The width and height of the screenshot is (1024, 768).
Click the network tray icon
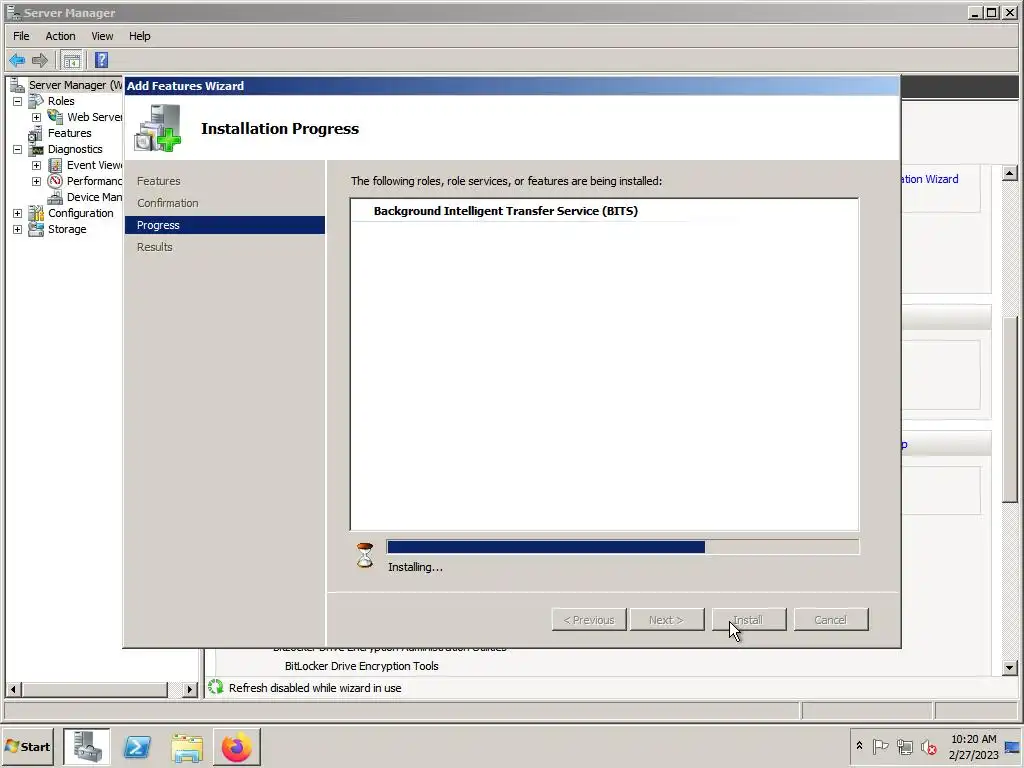[904, 746]
